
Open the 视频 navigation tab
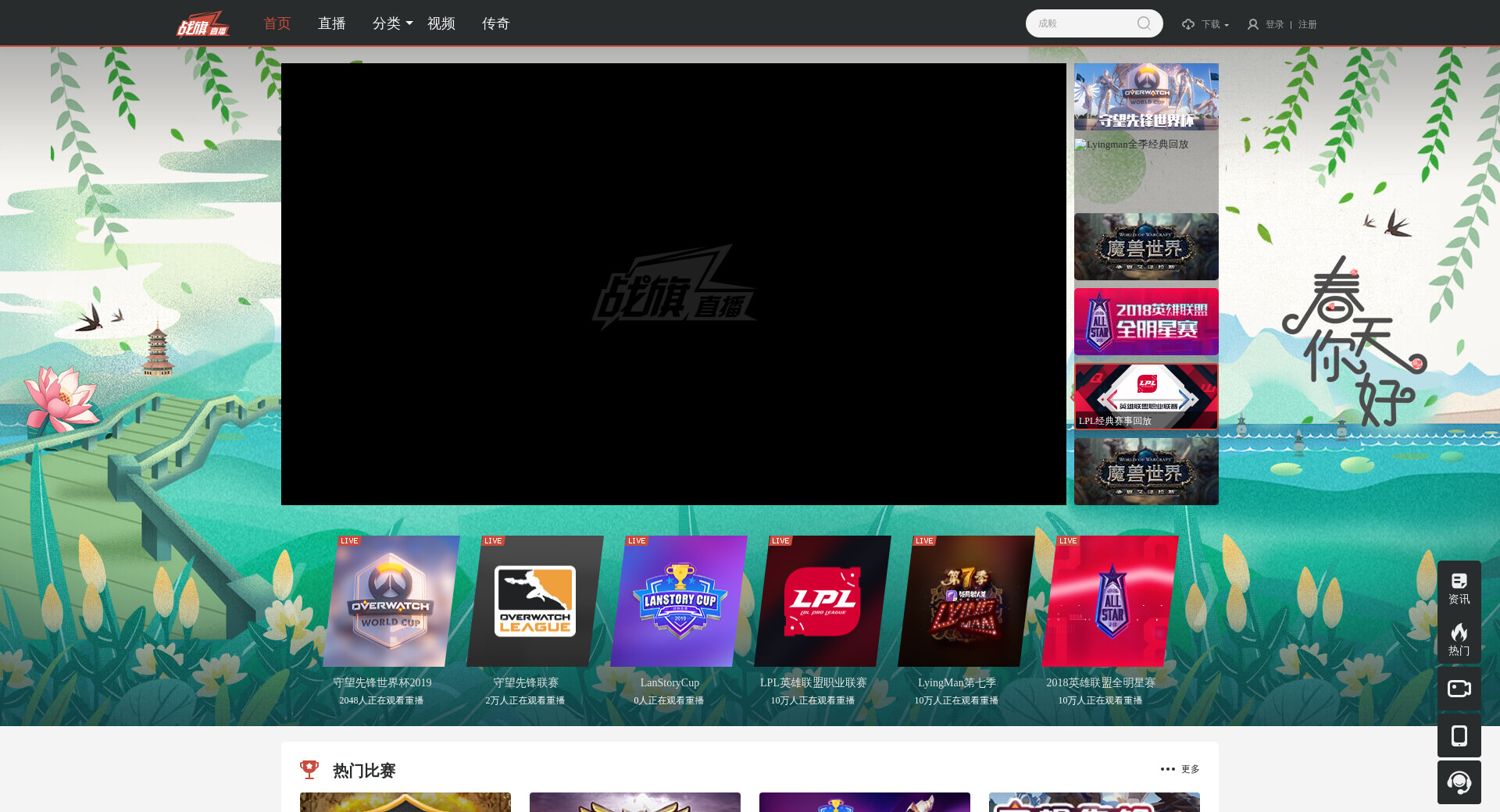pyautogui.click(x=441, y=23)
